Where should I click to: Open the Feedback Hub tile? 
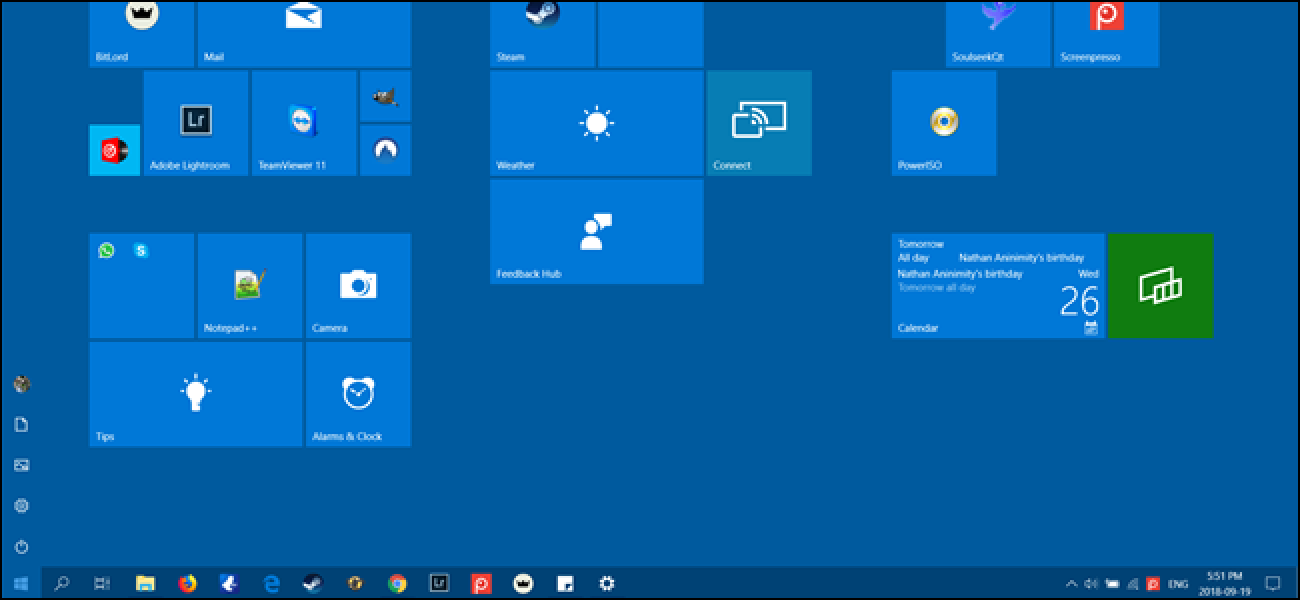[596, 232]
